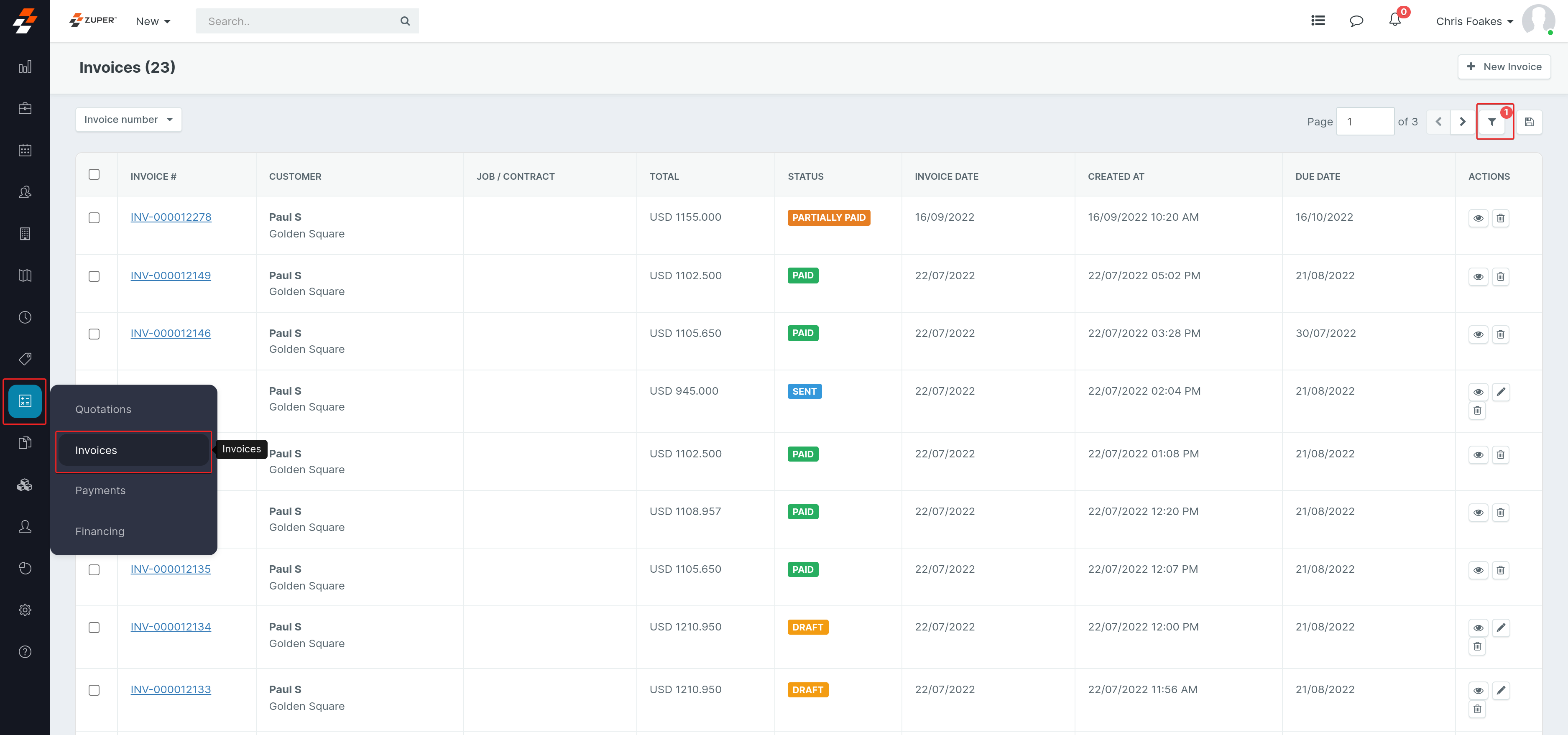The height and width of the screenshot is (735, 1568).
Task: Click into the page number input field
Action: click(x=1365, y=122)
